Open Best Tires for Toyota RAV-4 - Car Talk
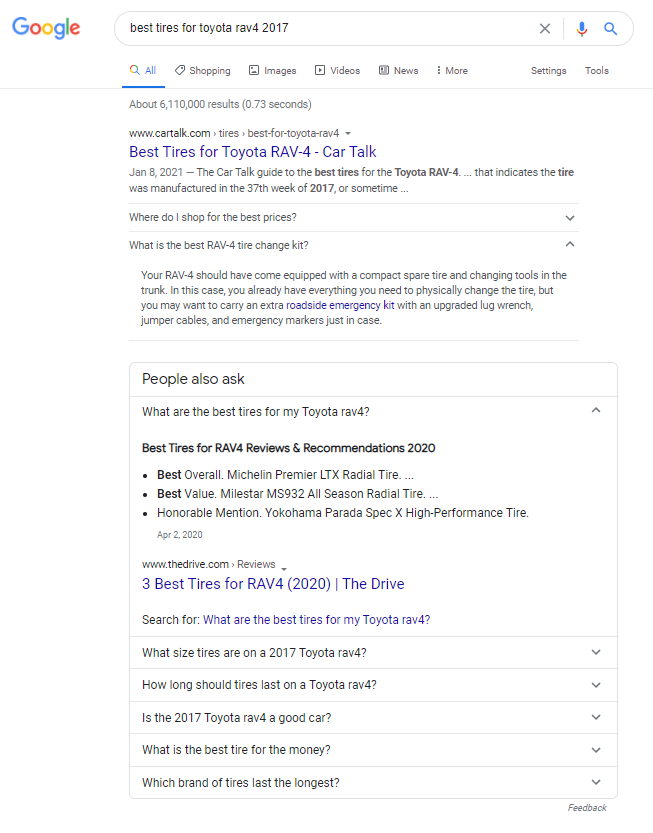The width and height of the screenshot is (653, 833). 252,152
